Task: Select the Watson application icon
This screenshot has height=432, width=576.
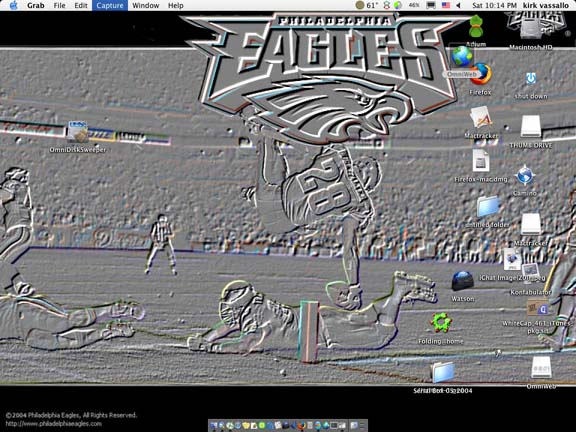Action: [x=462, y=281]
